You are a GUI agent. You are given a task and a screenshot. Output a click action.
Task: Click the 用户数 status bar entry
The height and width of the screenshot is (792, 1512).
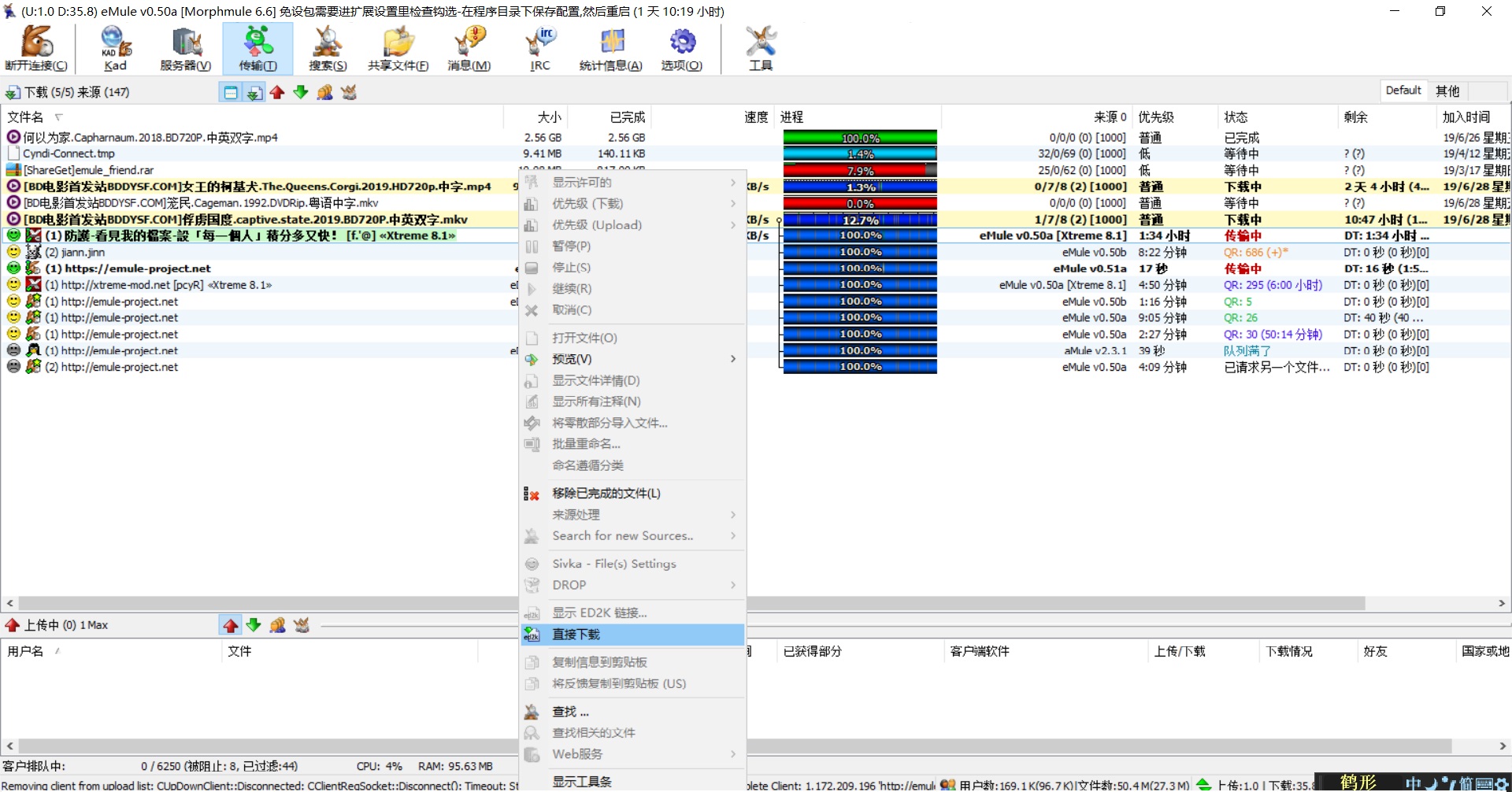pos(1065,785)
